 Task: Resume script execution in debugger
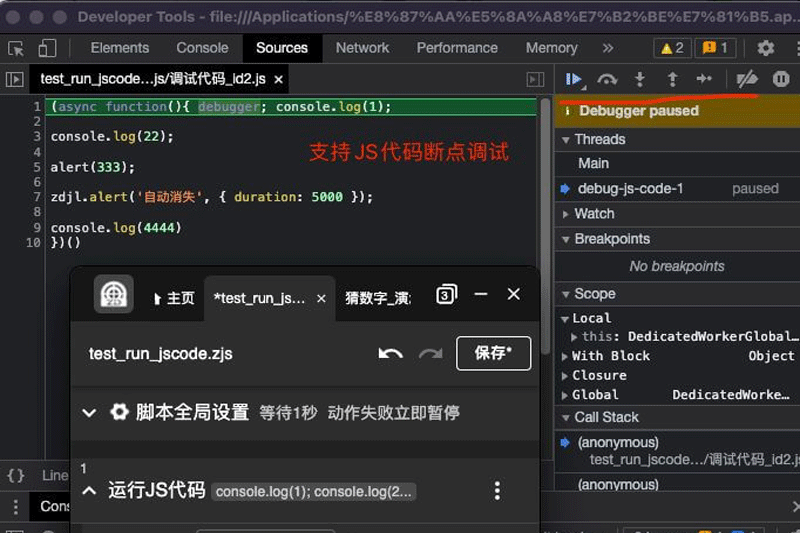[574, 79]
